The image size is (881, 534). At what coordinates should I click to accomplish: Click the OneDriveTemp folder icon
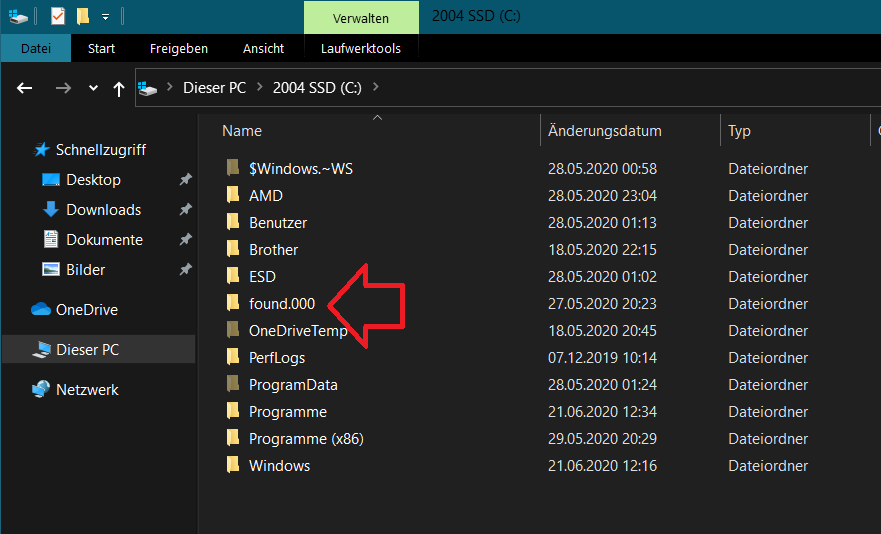(233, 329)
